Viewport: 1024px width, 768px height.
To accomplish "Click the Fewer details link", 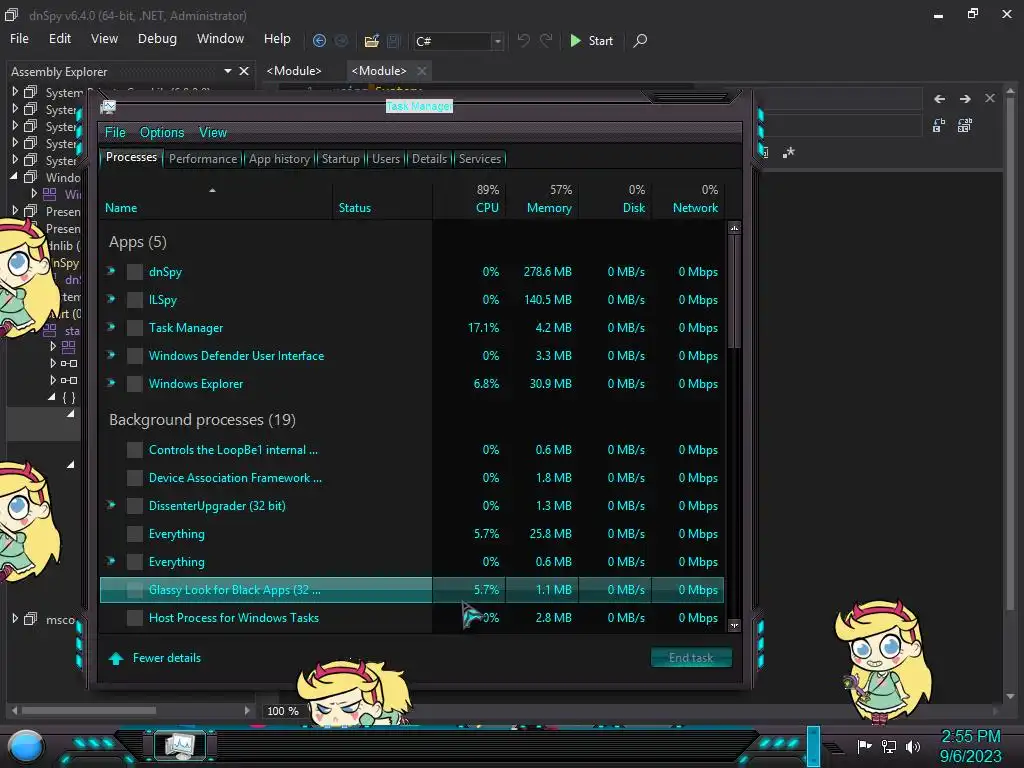I will click(x=167, y=658).
